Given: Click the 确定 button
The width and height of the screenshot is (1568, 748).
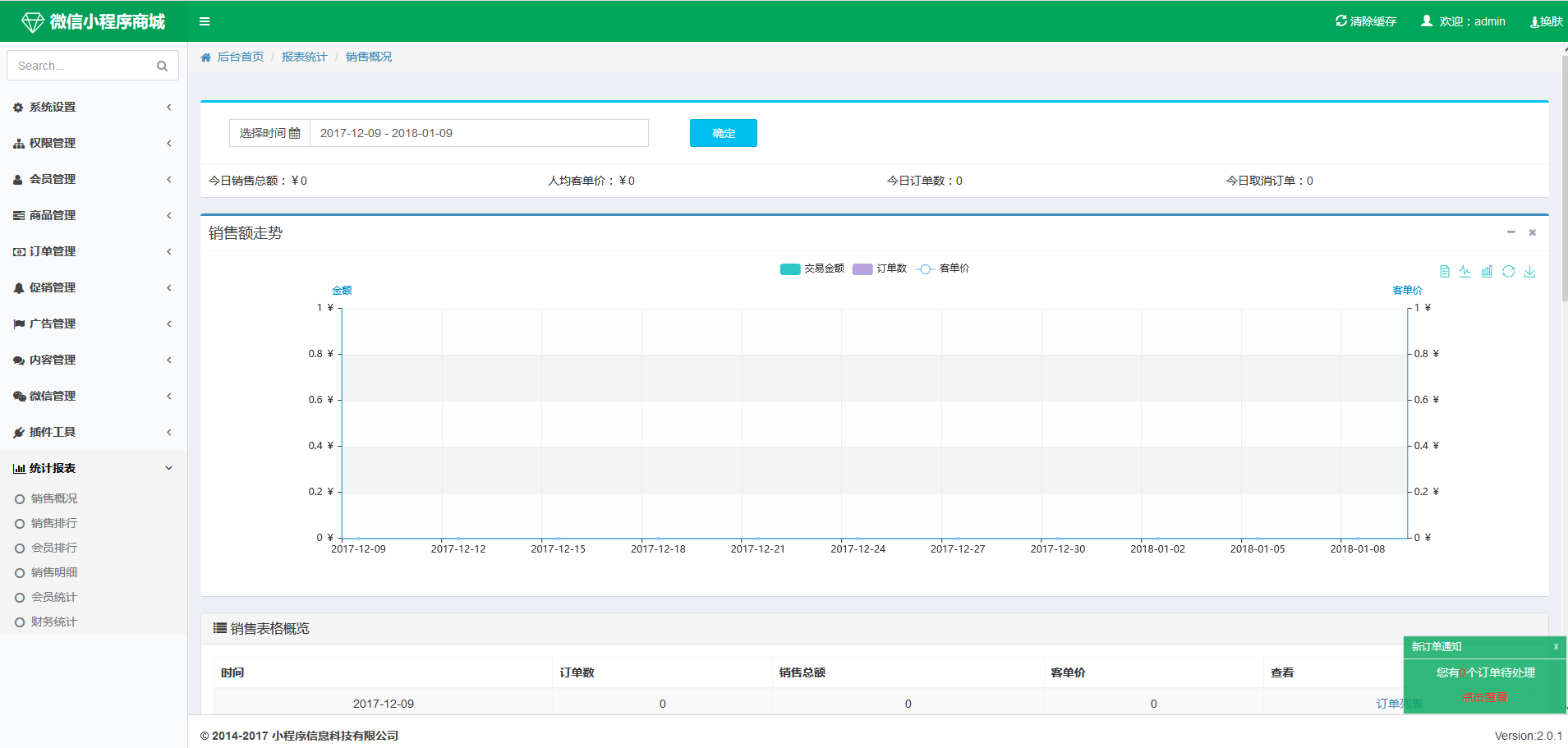Looking at the screenshot, I should pyautogui.click(x=724, y=133).
